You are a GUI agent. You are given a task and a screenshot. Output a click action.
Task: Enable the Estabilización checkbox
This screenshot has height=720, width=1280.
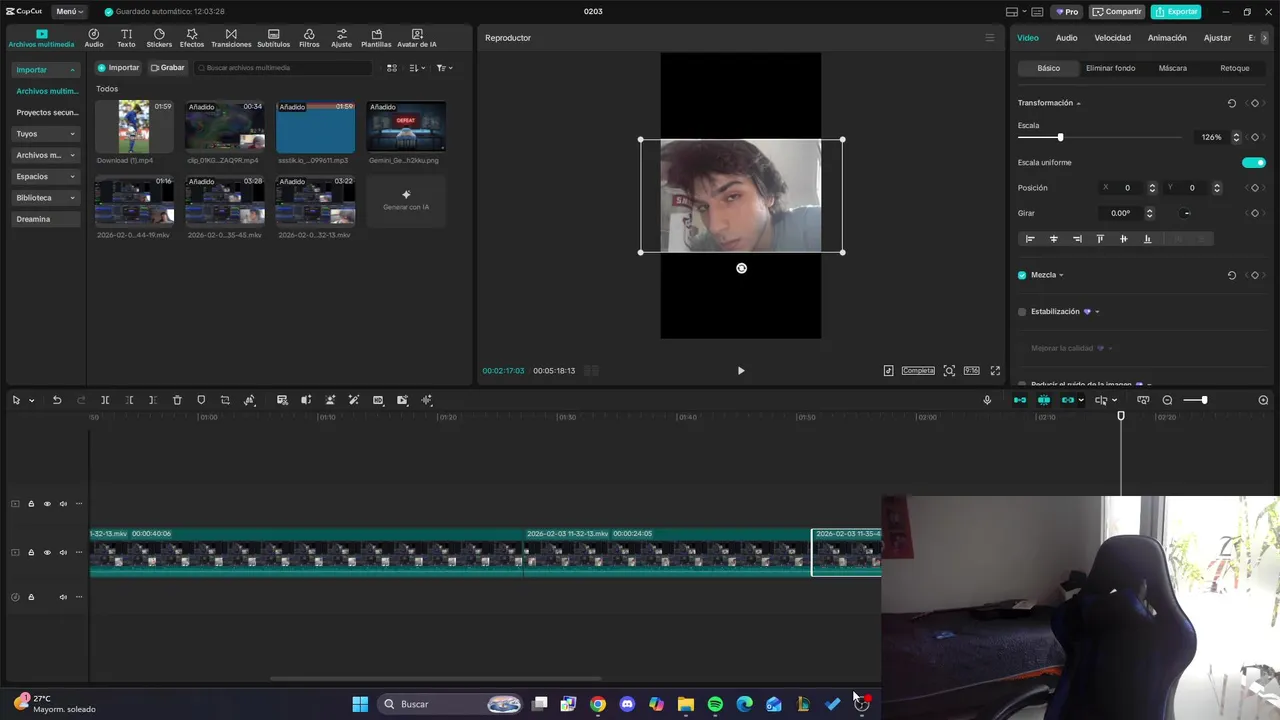(x=1022, y=312)
